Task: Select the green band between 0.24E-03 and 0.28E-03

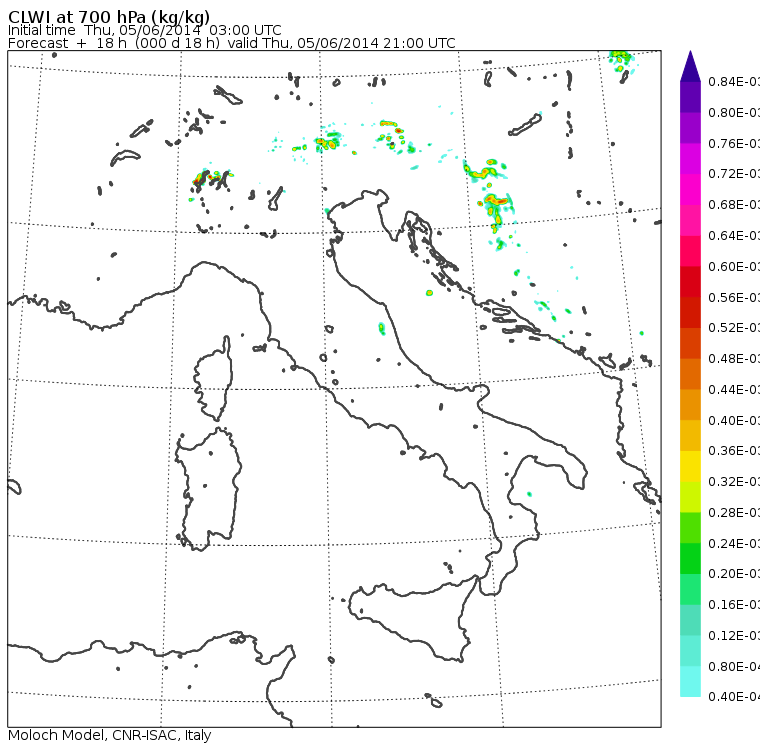Action: pos(690,528)
